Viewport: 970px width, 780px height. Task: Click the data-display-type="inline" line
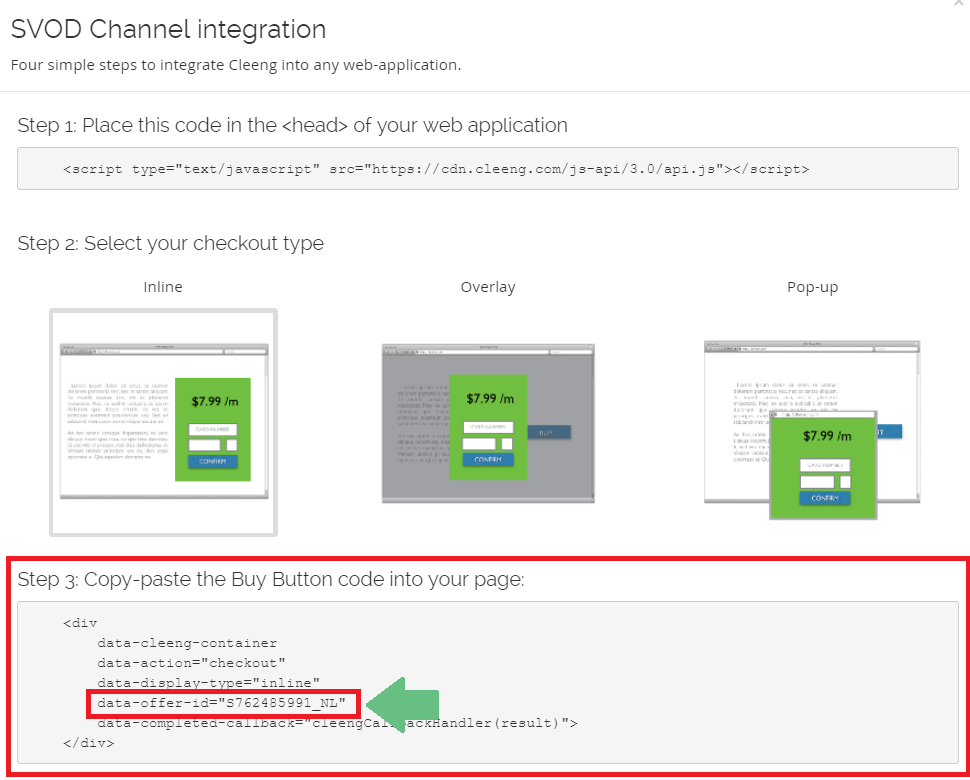[208, 682]
